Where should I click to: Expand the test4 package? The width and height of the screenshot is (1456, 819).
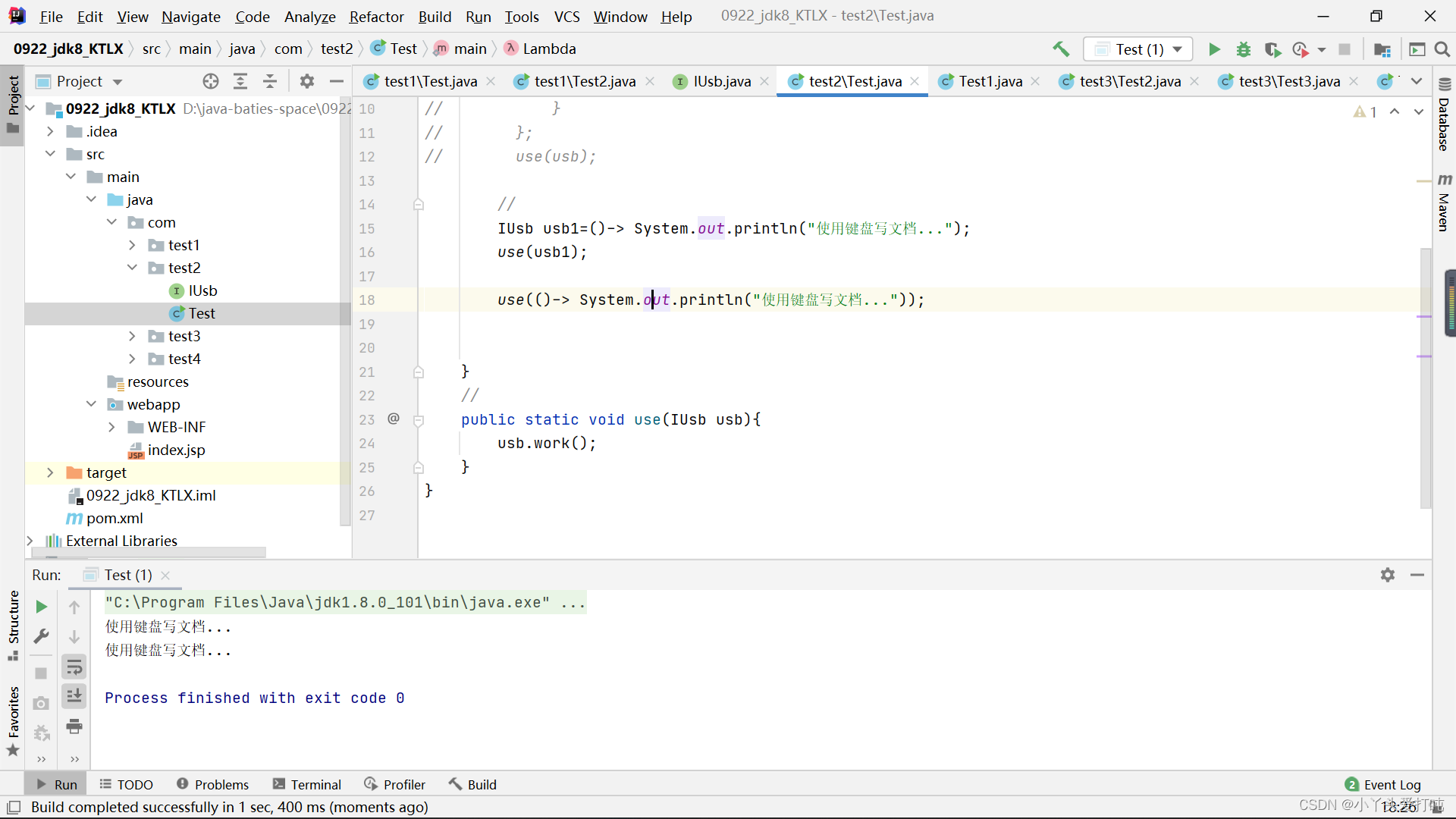pos(132,359)
